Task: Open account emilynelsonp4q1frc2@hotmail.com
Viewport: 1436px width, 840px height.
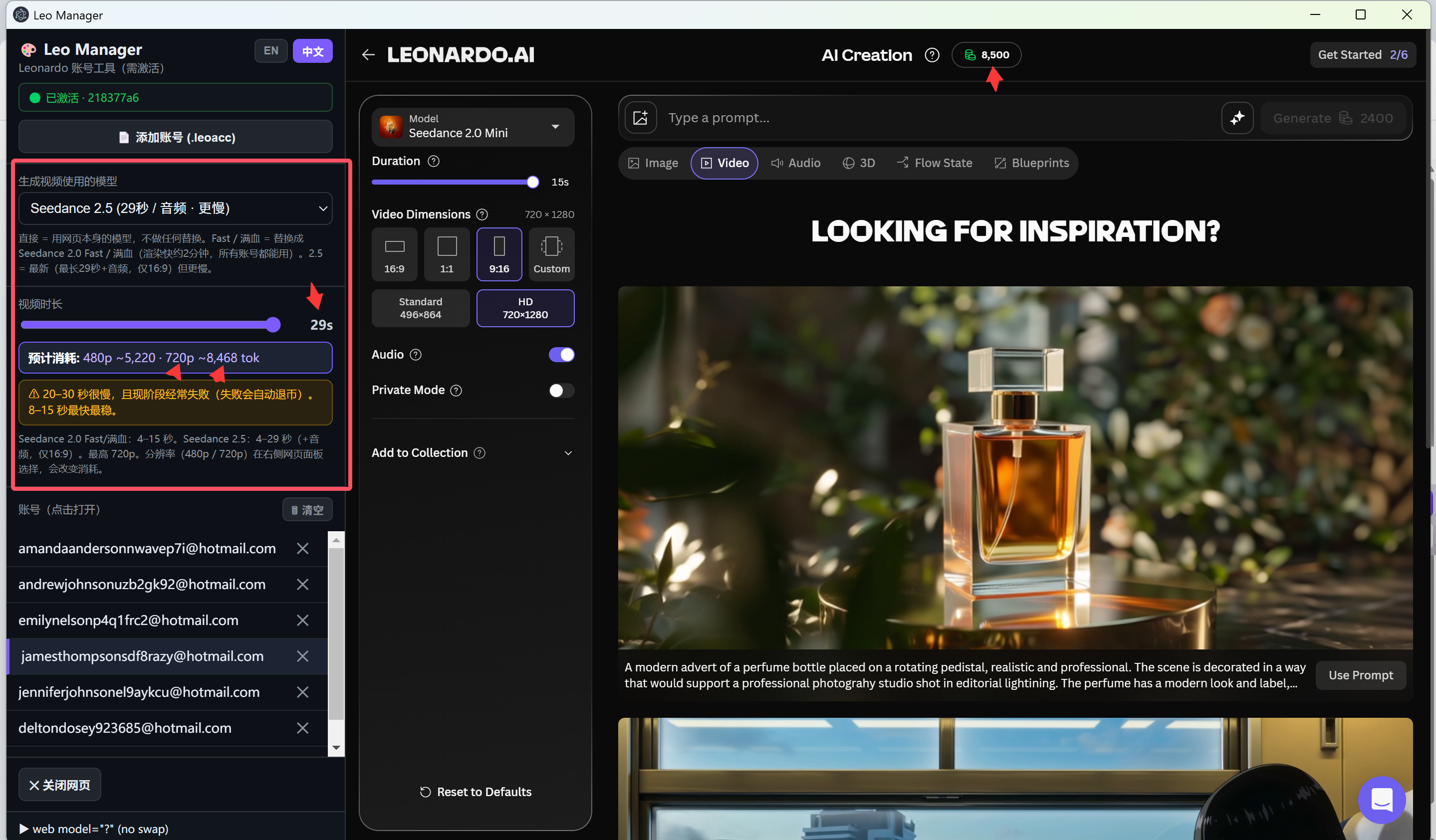Action: pyautogui.click(x=128, y=620)
